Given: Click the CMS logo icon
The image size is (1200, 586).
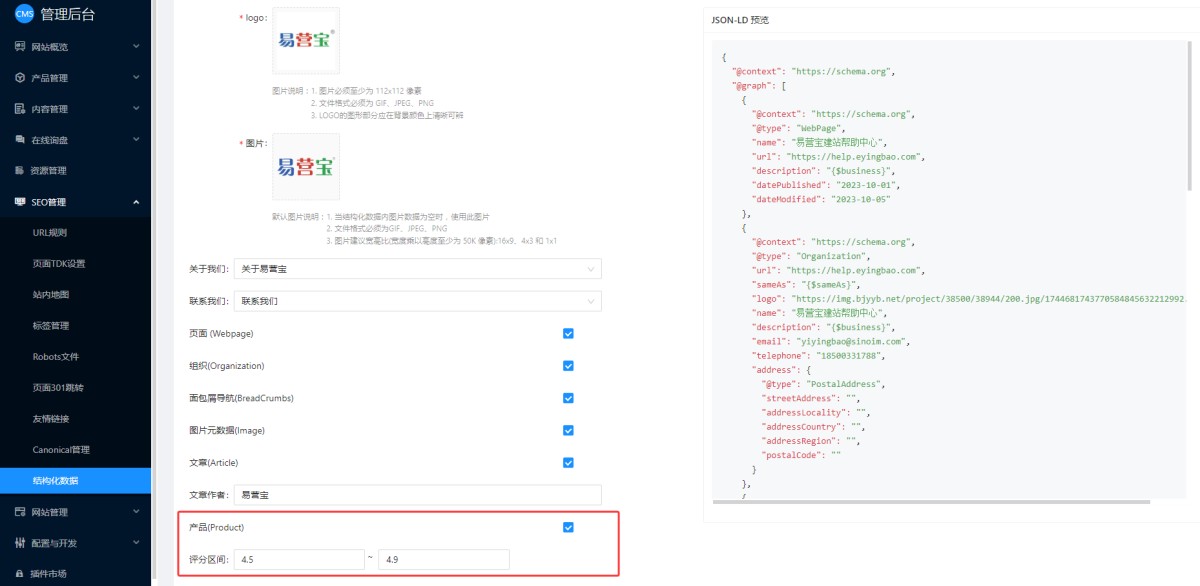Looking at the screenshot, I should tap(24, 13).
